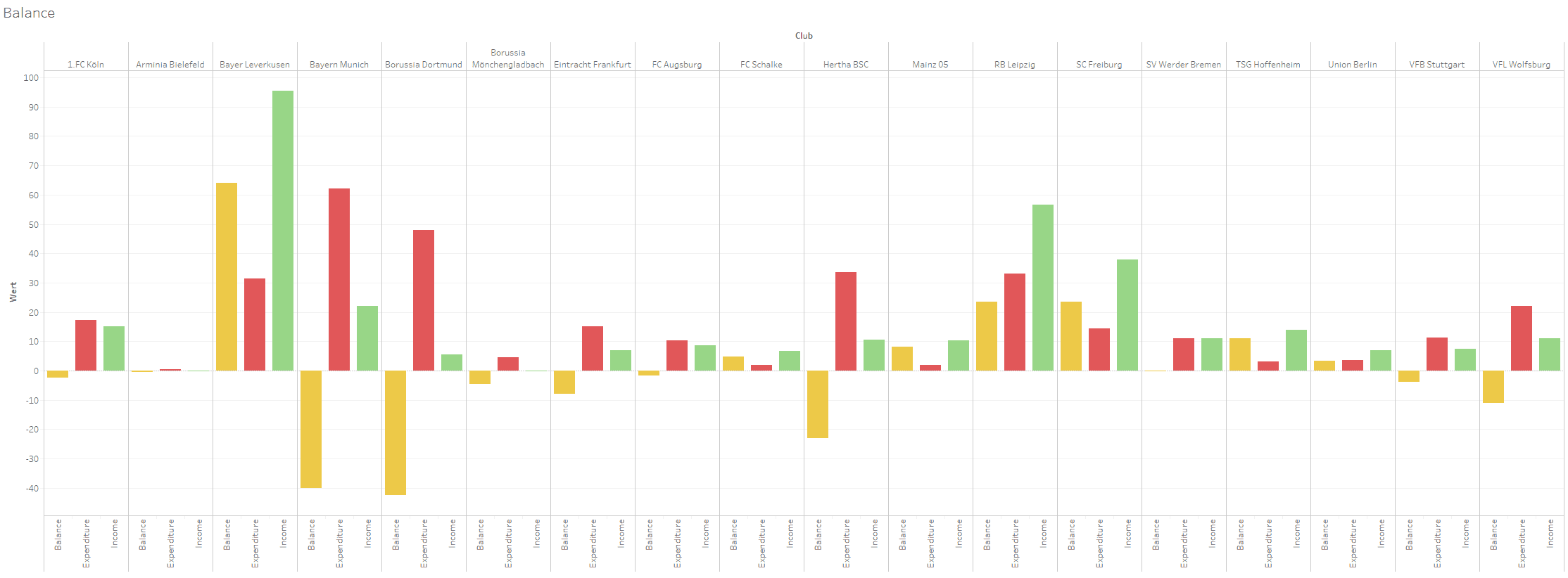Select the Bayern Munich Income bar
Image resolution: width=1568 pixels, height=578 pixels.
pos(367,338)
